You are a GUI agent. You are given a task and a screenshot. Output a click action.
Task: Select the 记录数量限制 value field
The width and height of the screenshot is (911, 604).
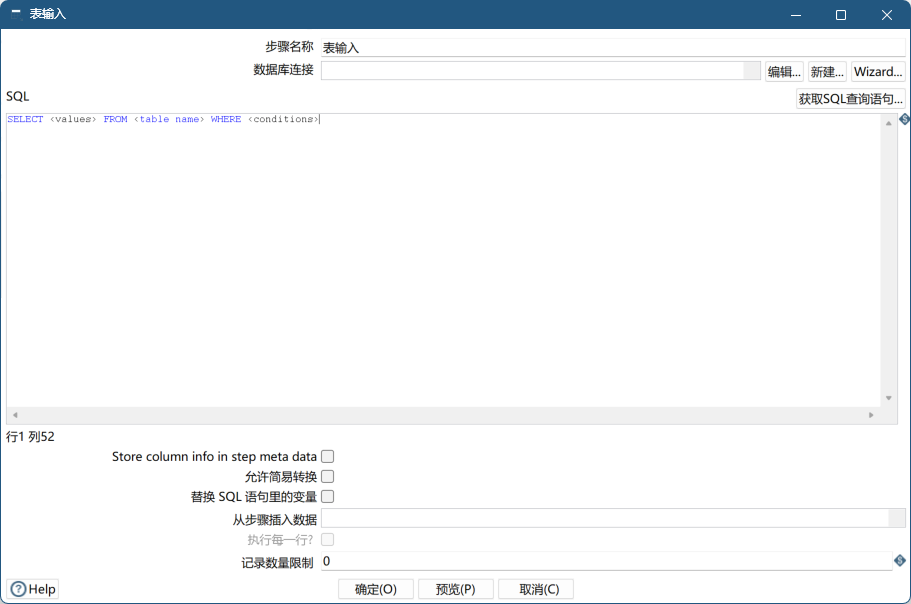pos(600,561)
